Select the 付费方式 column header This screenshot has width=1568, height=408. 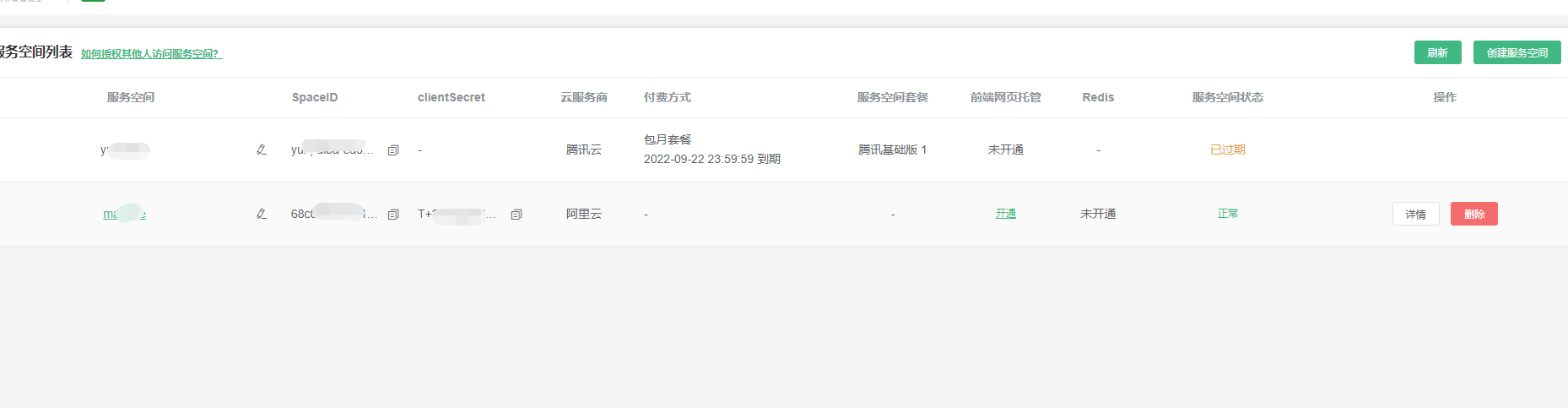tap(668, 97)
